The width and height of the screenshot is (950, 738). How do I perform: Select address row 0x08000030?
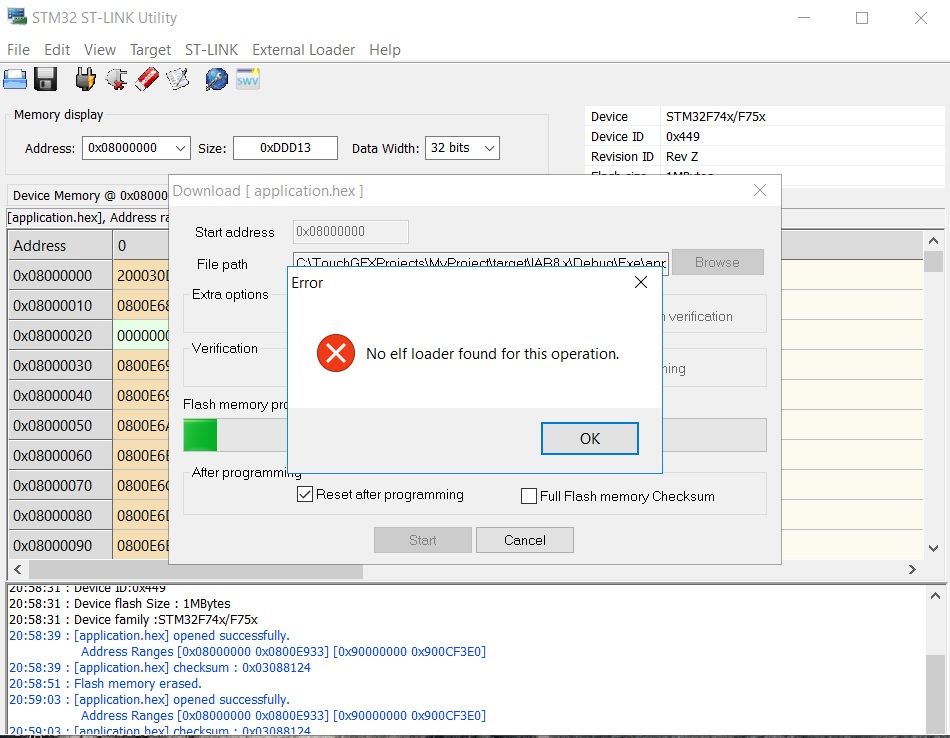[60, 366]
